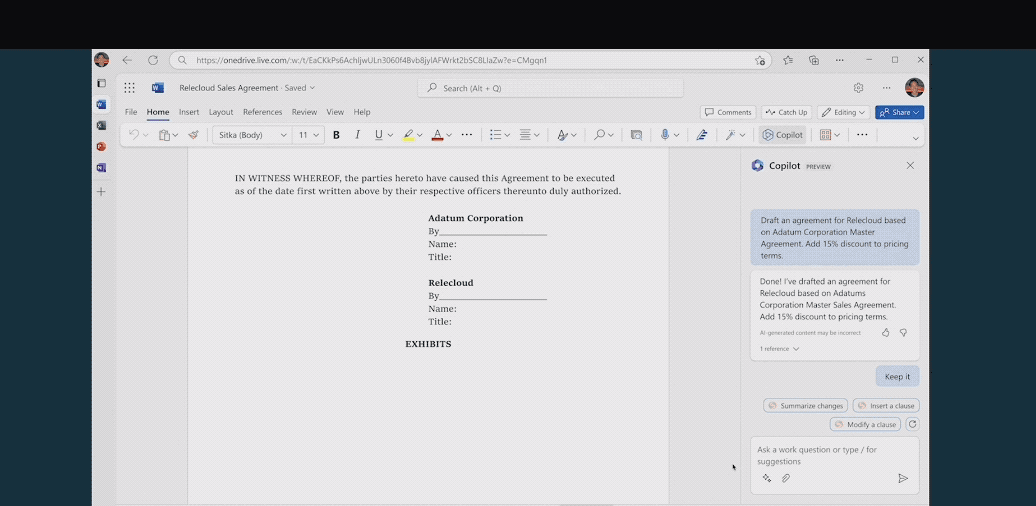Click the yellow text highlight color button
This screenshot has width=1036, height=506.
pyautogui.click(x=408, y=135)
